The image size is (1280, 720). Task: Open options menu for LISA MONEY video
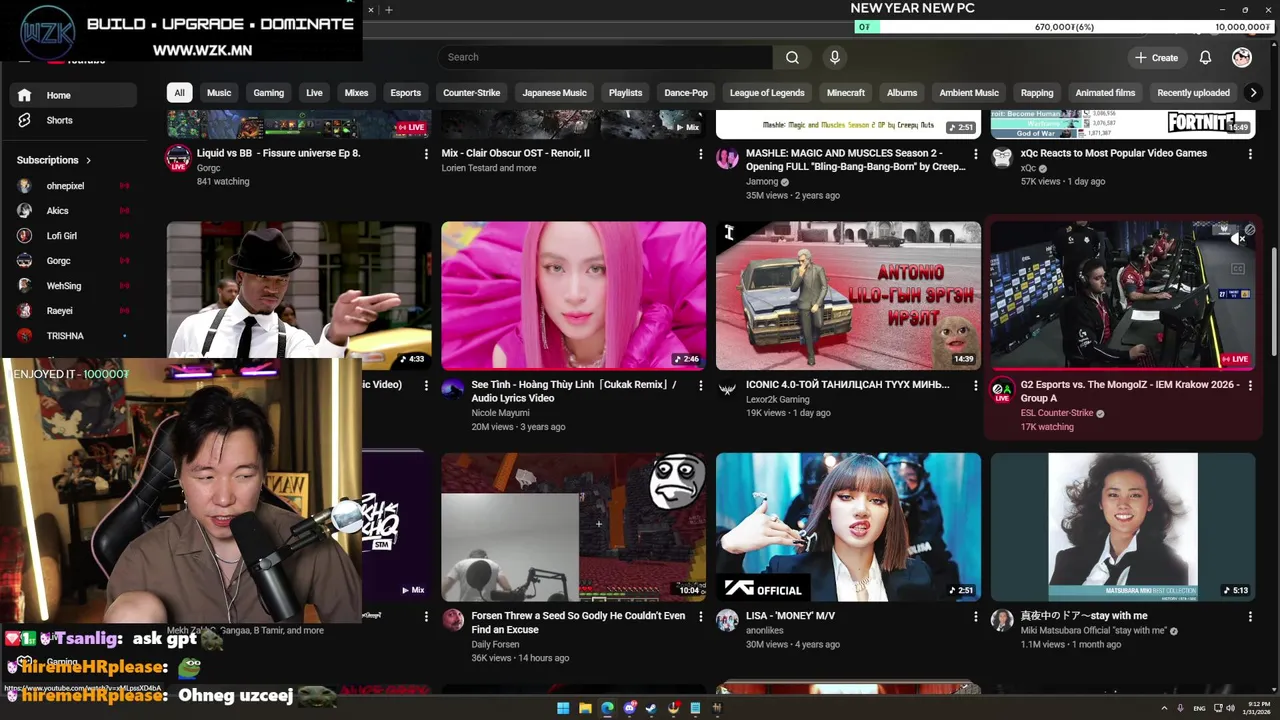click(x=975, y=617)
